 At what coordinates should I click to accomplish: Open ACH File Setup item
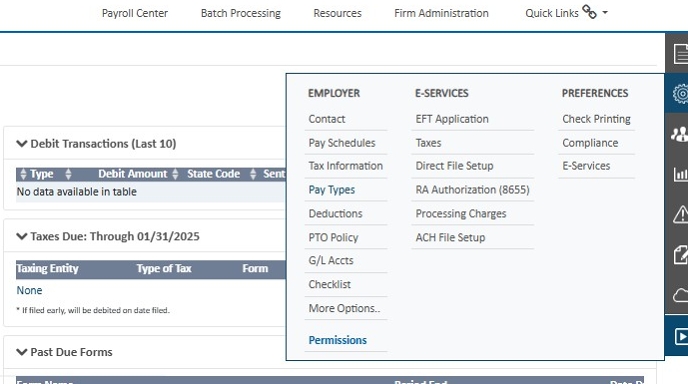click(450, 237)
